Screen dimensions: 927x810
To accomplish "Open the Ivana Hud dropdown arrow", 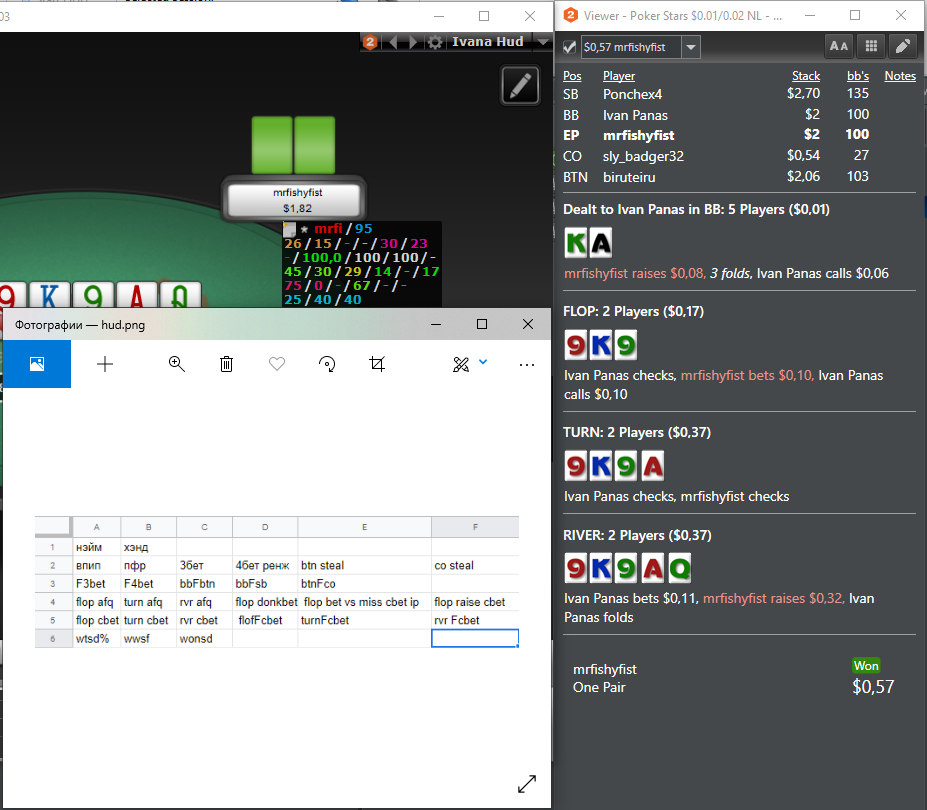I will click(x=543, y=41).
